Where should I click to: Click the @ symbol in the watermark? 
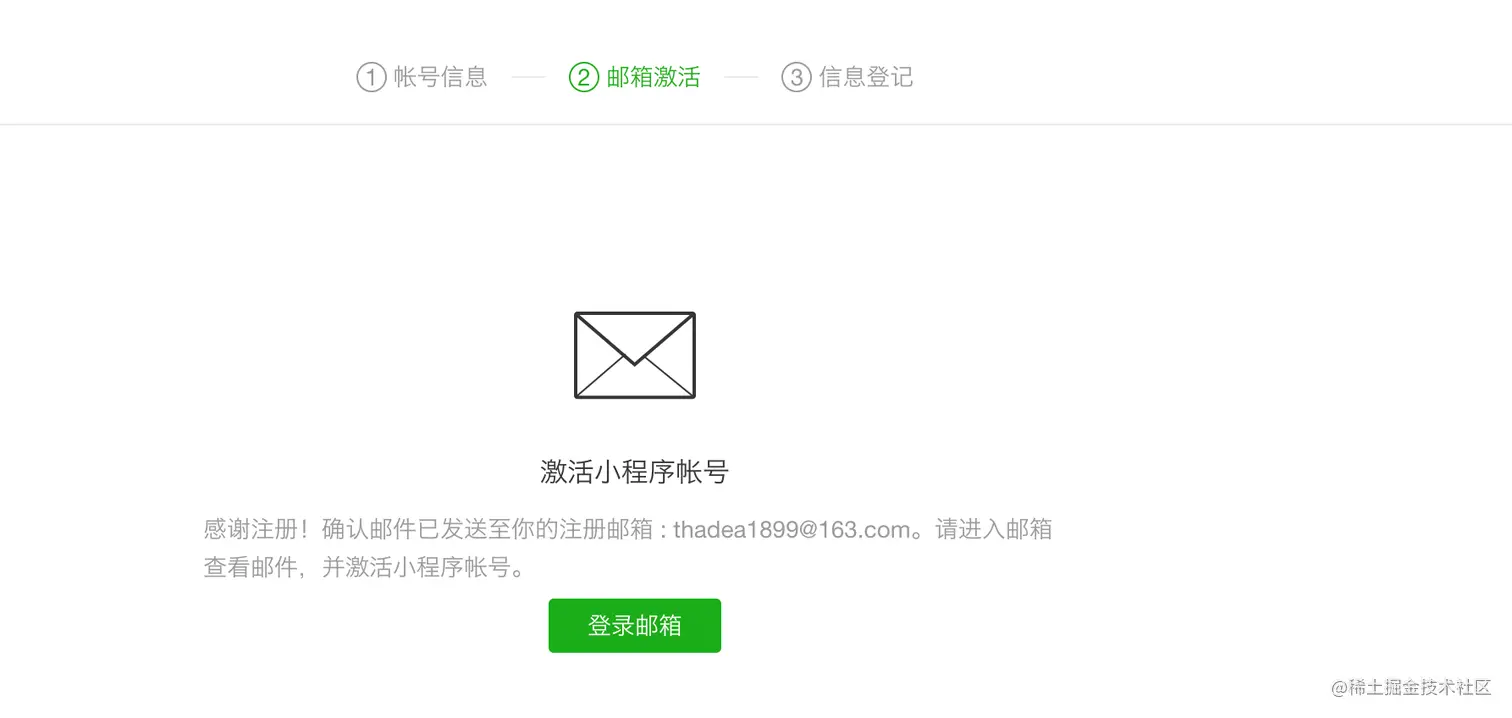click(x=1339, y=689)
